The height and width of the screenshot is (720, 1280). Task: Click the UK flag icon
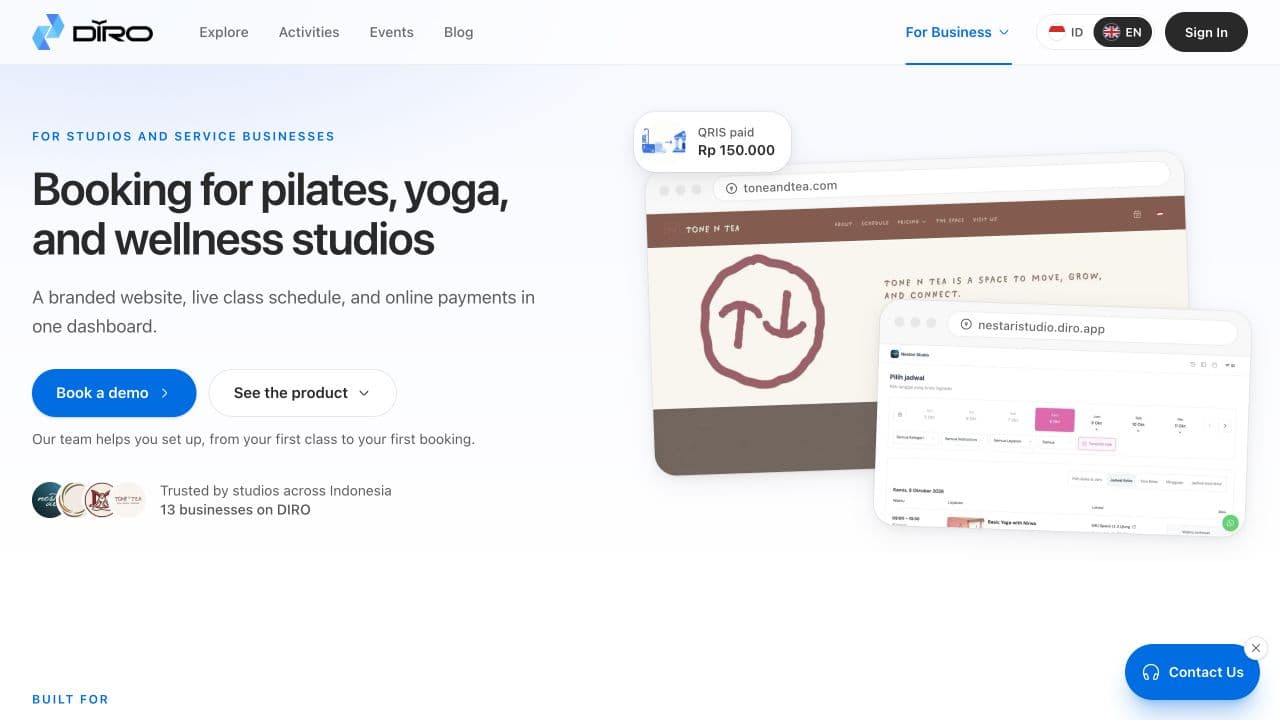(1111, 32)
